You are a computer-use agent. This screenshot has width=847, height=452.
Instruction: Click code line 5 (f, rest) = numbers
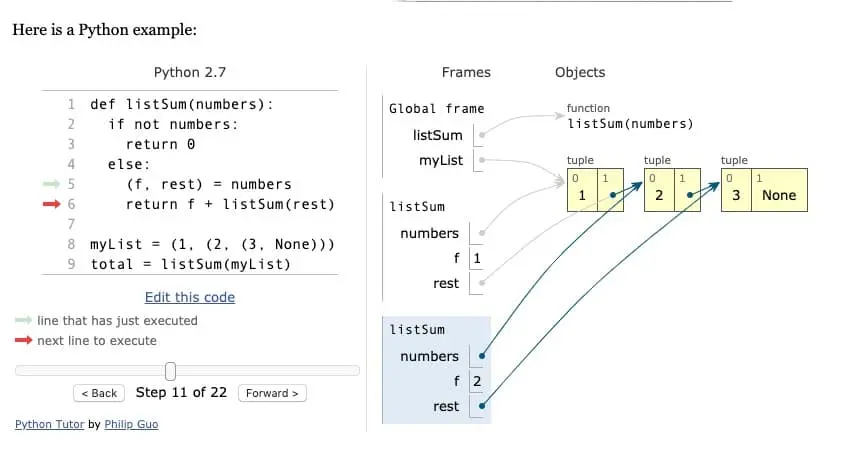(x=209, y=184)
